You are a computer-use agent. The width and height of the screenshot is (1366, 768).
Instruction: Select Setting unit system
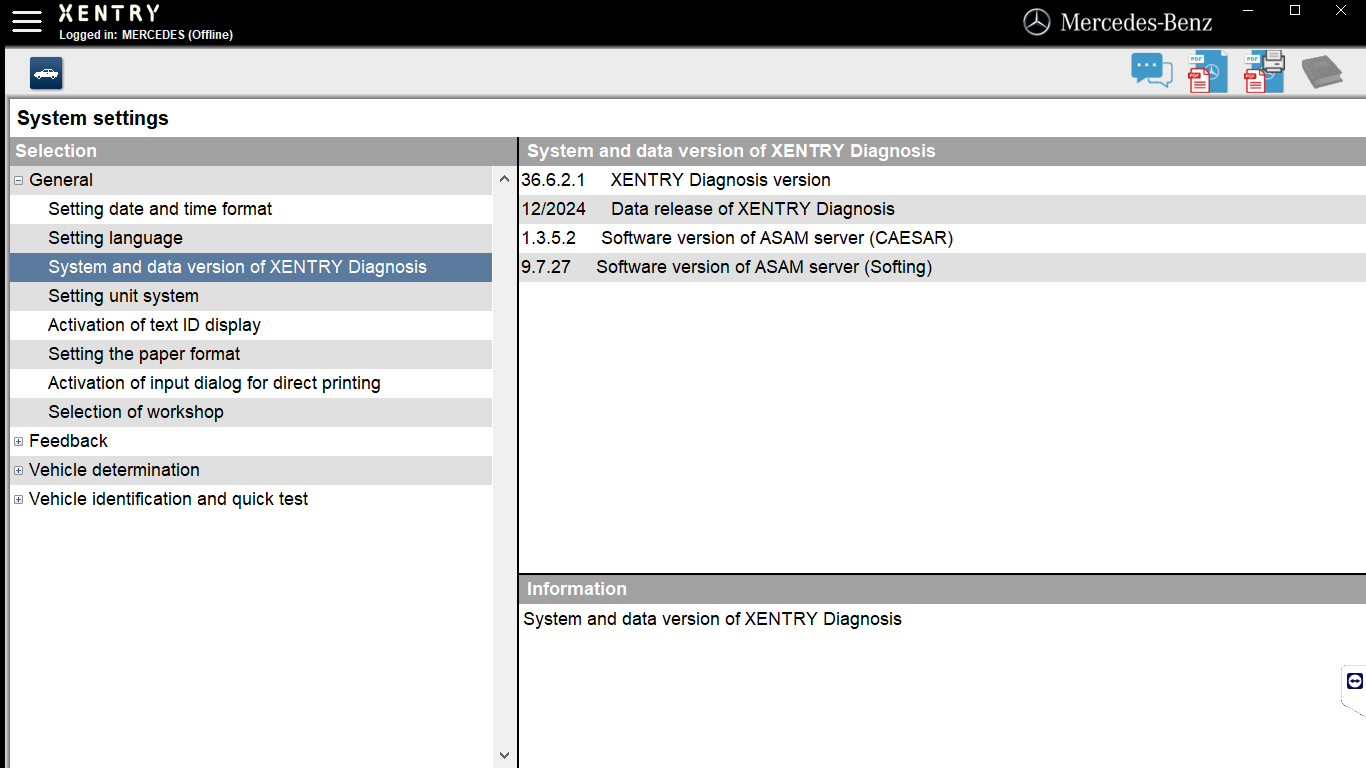(251, 296)
